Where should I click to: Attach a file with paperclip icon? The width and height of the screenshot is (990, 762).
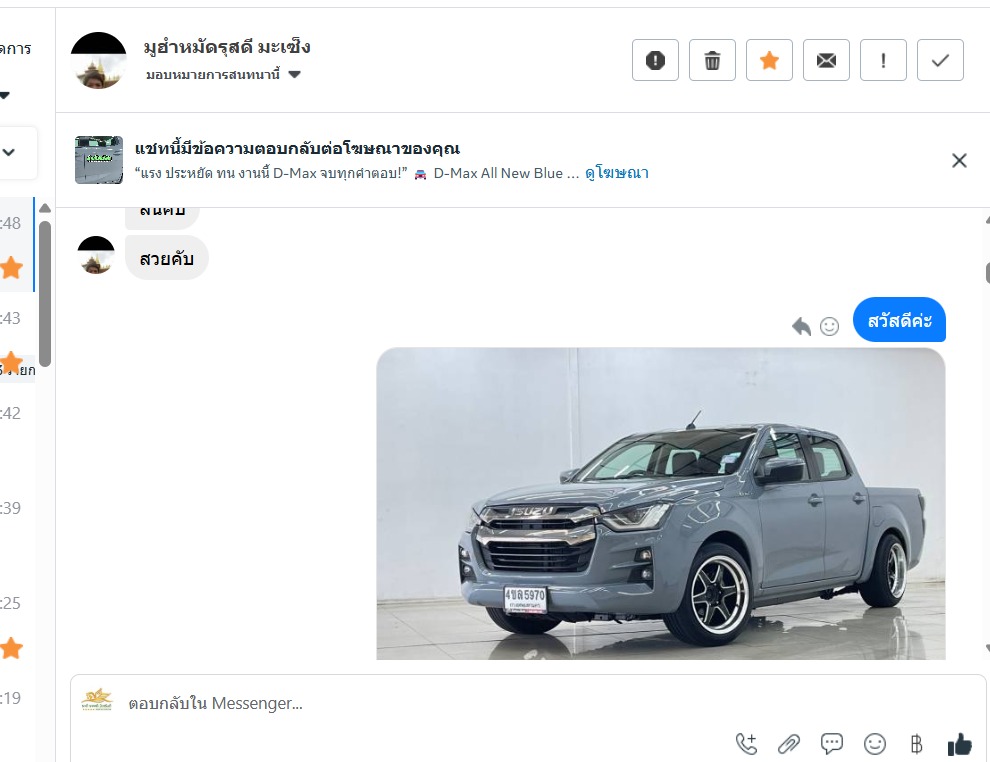[x=789, y=744]
